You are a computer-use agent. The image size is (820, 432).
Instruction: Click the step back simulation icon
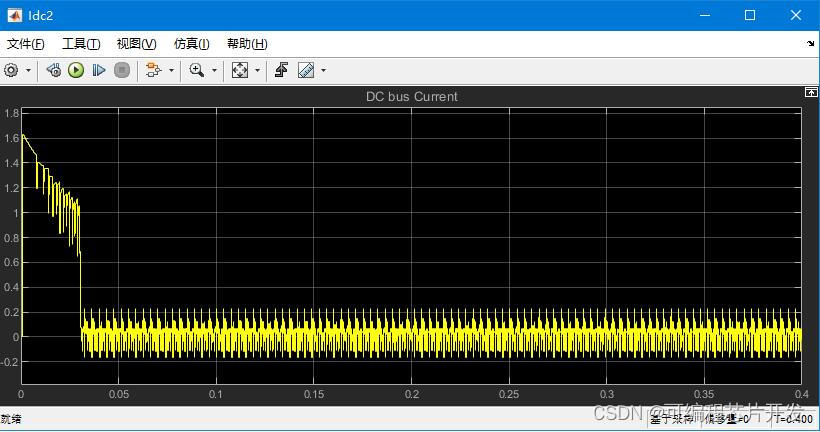pyautogui.click(x=53, y=70)
